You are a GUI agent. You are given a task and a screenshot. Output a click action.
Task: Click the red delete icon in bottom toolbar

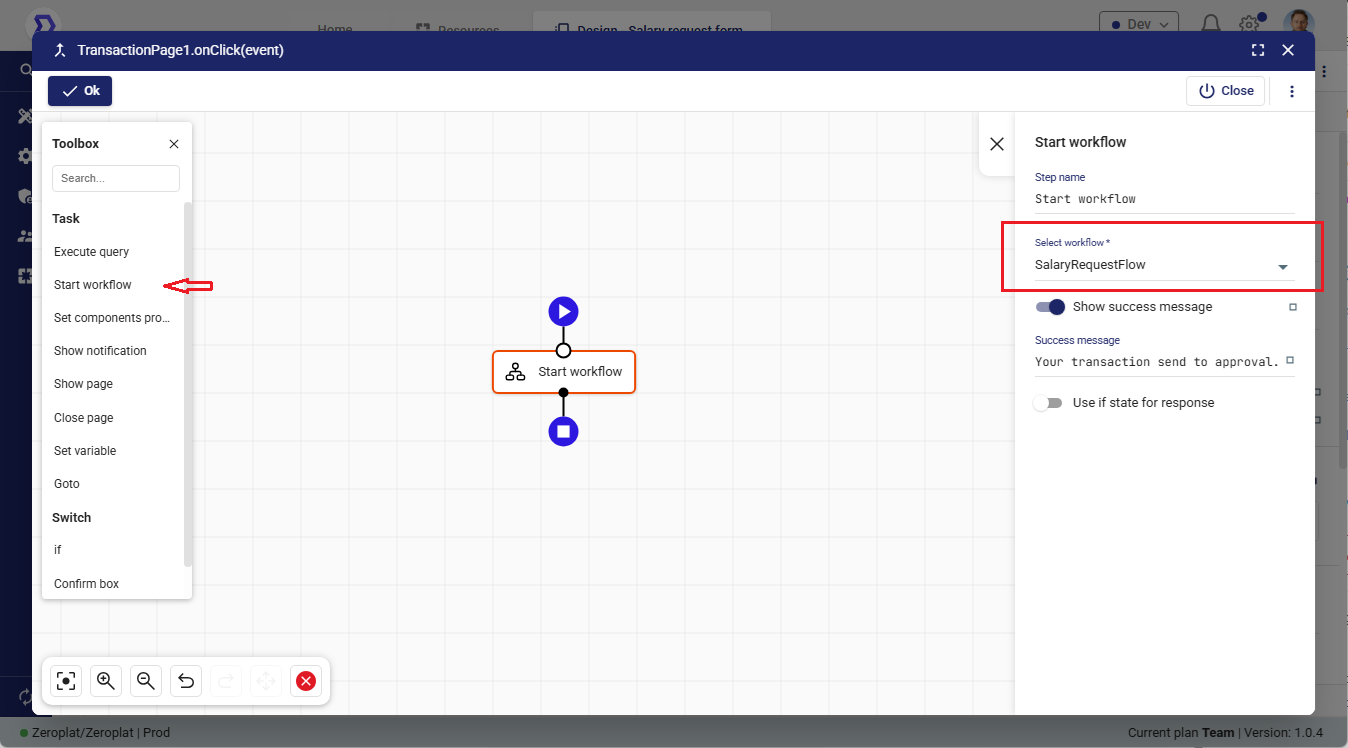[306, 681]
